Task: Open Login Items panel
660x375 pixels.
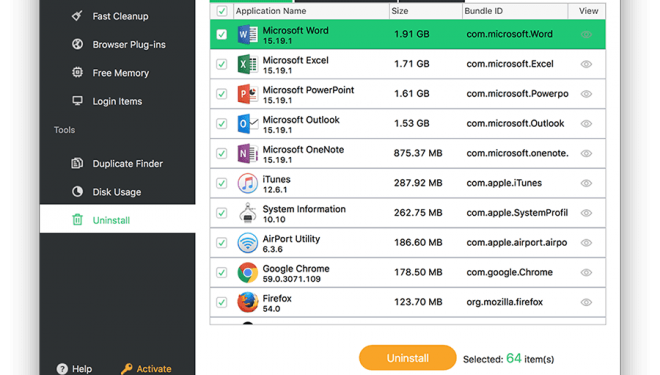Action: 117,101
